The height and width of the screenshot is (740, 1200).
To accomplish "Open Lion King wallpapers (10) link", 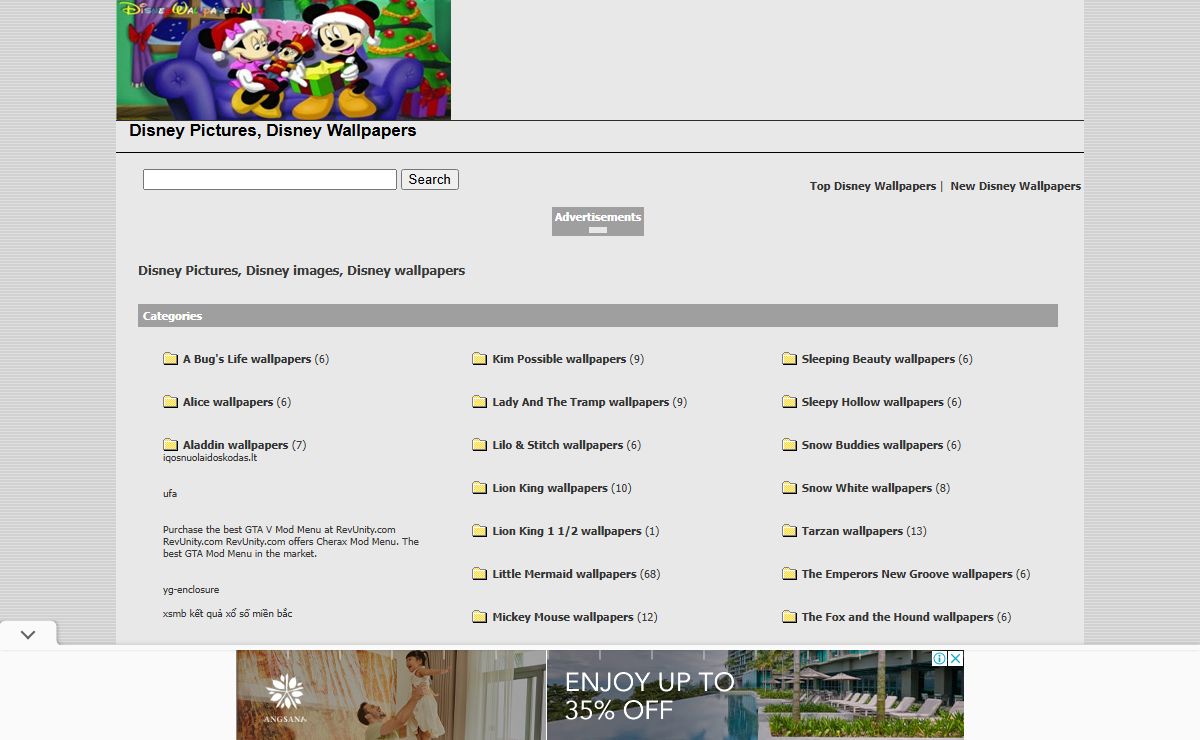I will tap(550, 488).
